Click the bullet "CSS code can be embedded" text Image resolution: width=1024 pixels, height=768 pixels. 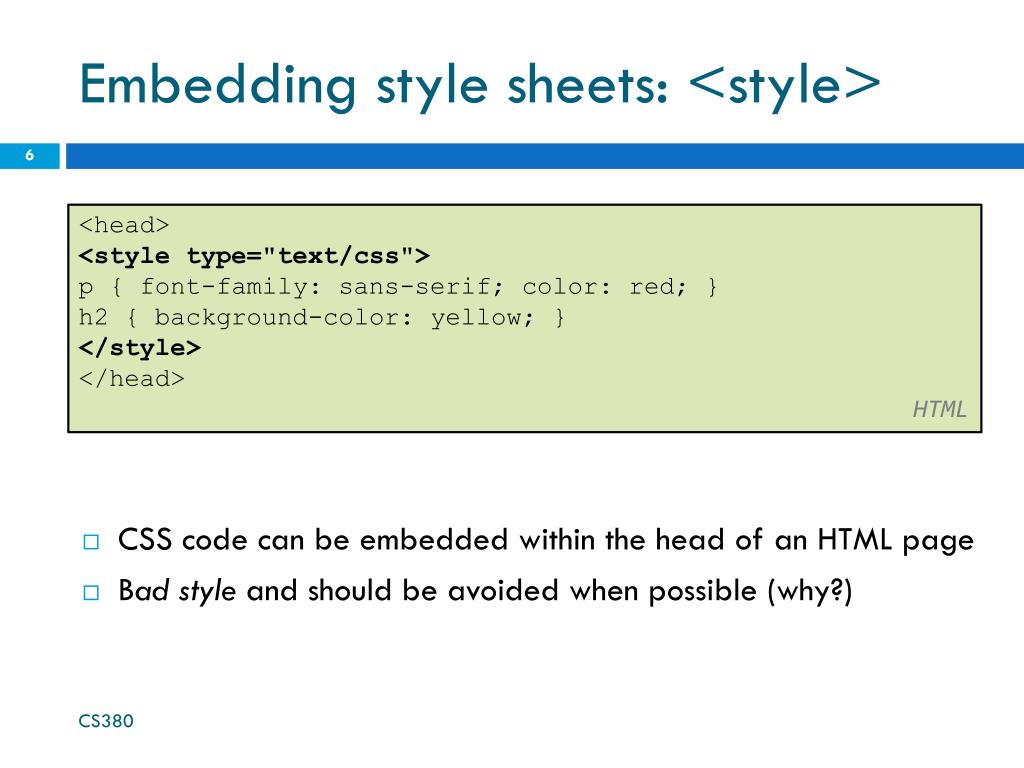pyautogui.click(x=546, y=541)
